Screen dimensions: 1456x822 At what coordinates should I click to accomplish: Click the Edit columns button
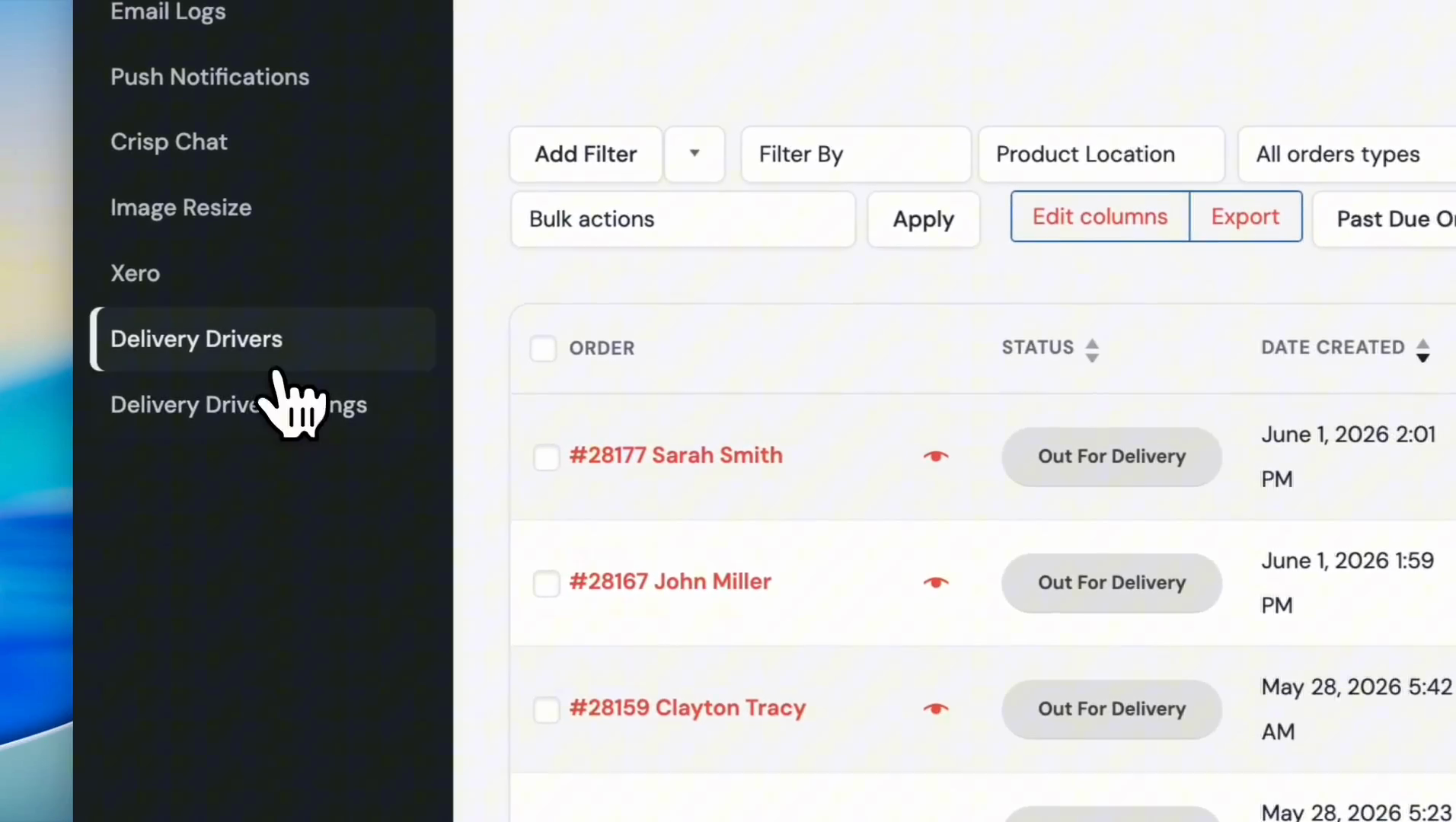[x=1100, y=217]
